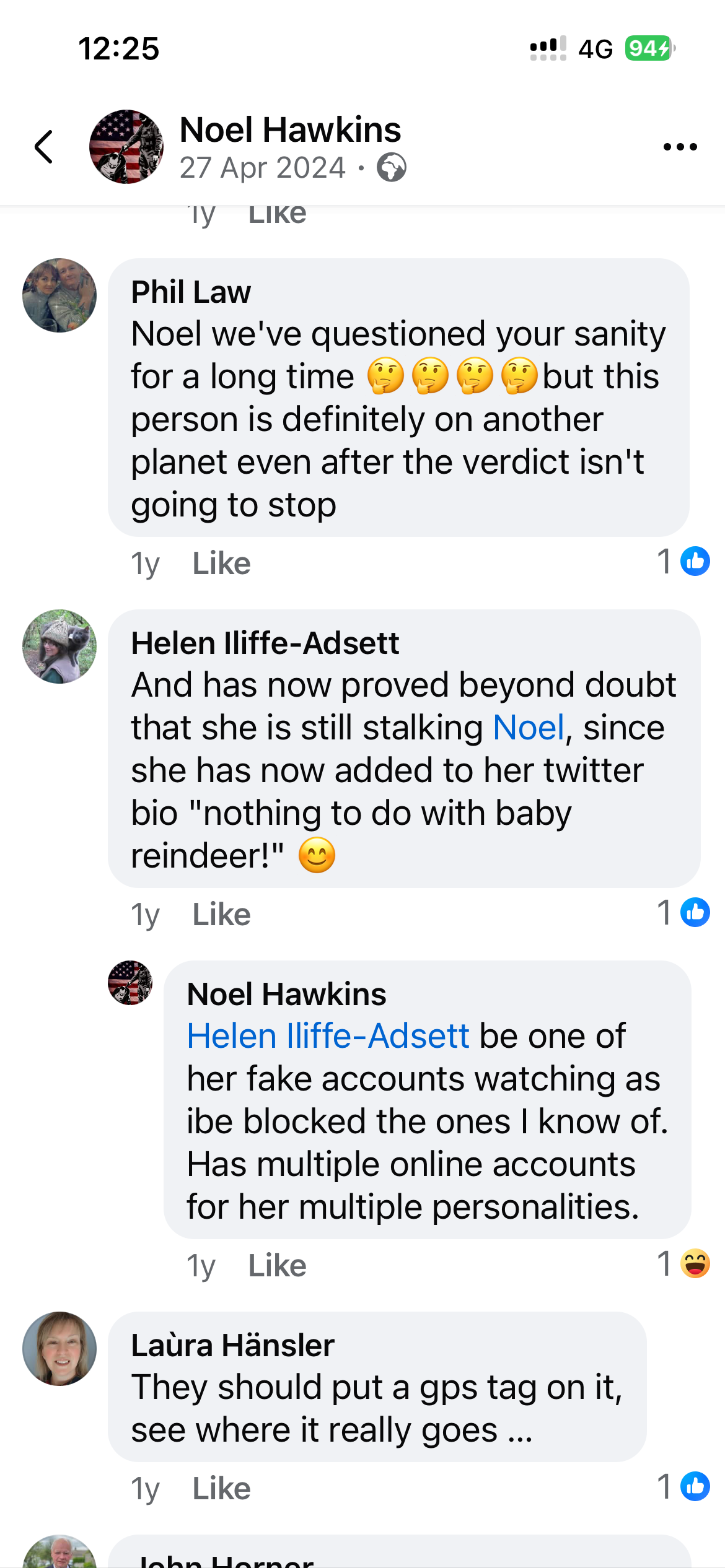Tap the blue Helen Iliffe-Adsett mention link

tap(328, 1036)
